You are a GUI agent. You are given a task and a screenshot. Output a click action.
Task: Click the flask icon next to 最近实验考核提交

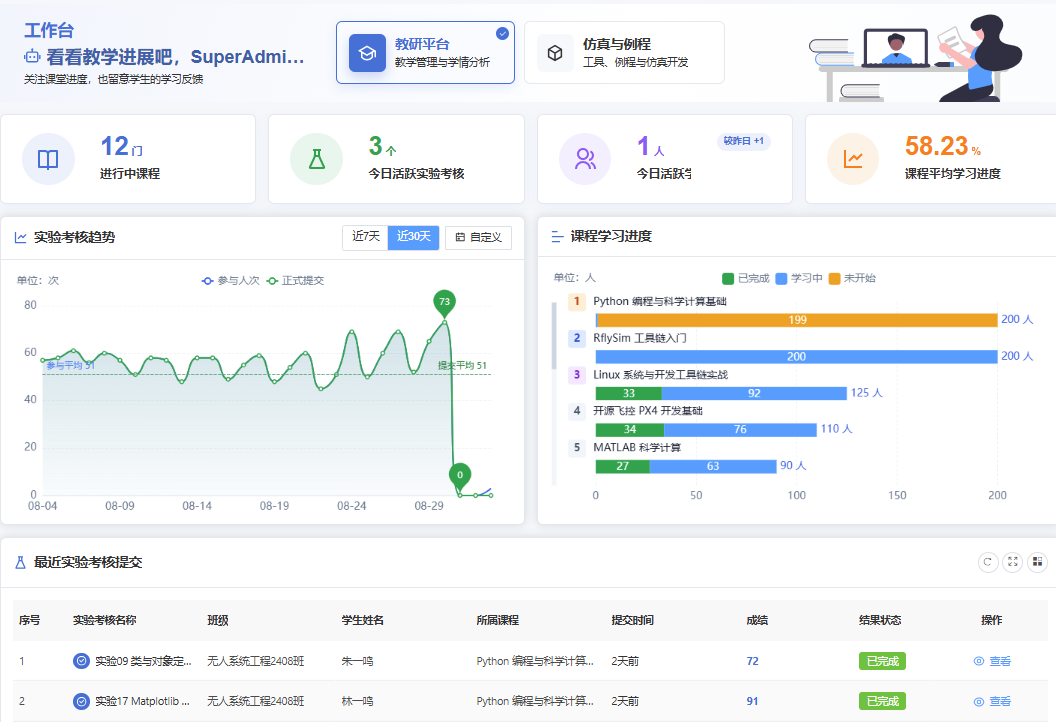tap(20, 562)
